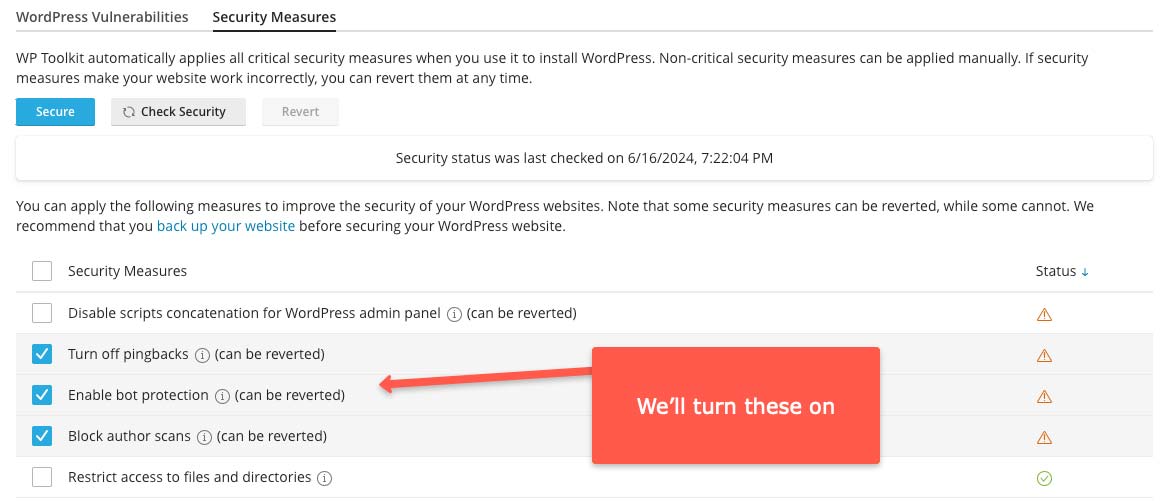
Task: Check Disable scripts concatenation checkbox
Action: click(x=42, y=313)
